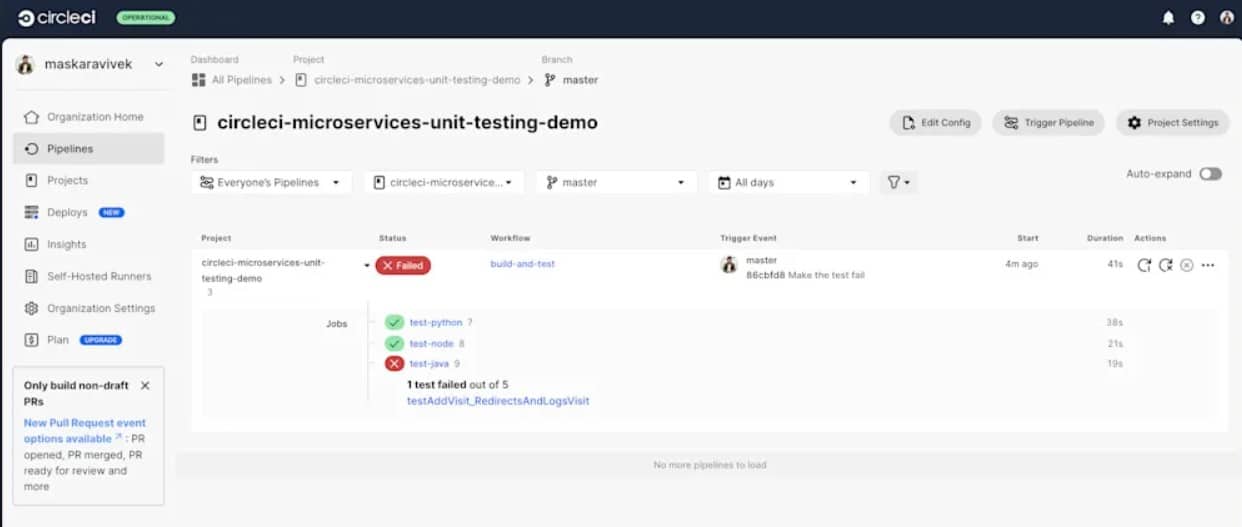Open Insights in sidebar

[67, 245]
